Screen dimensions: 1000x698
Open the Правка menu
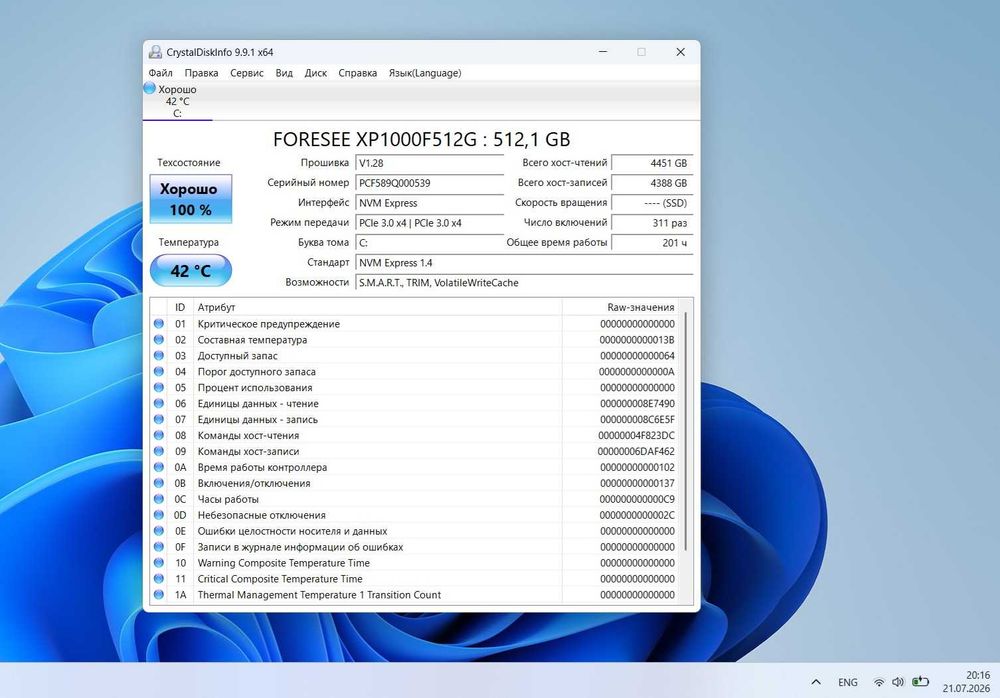pos(202,73)
